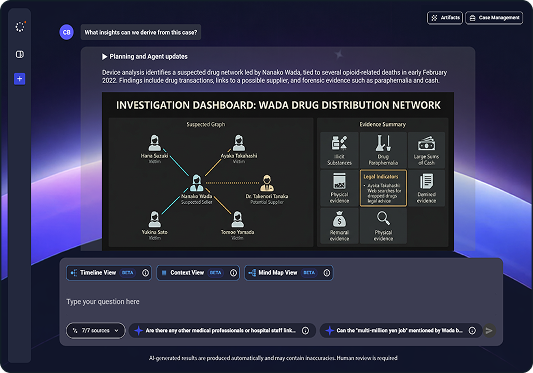
Task: Click the loading circle logo icon in sidebar
Action: [20, 27]
